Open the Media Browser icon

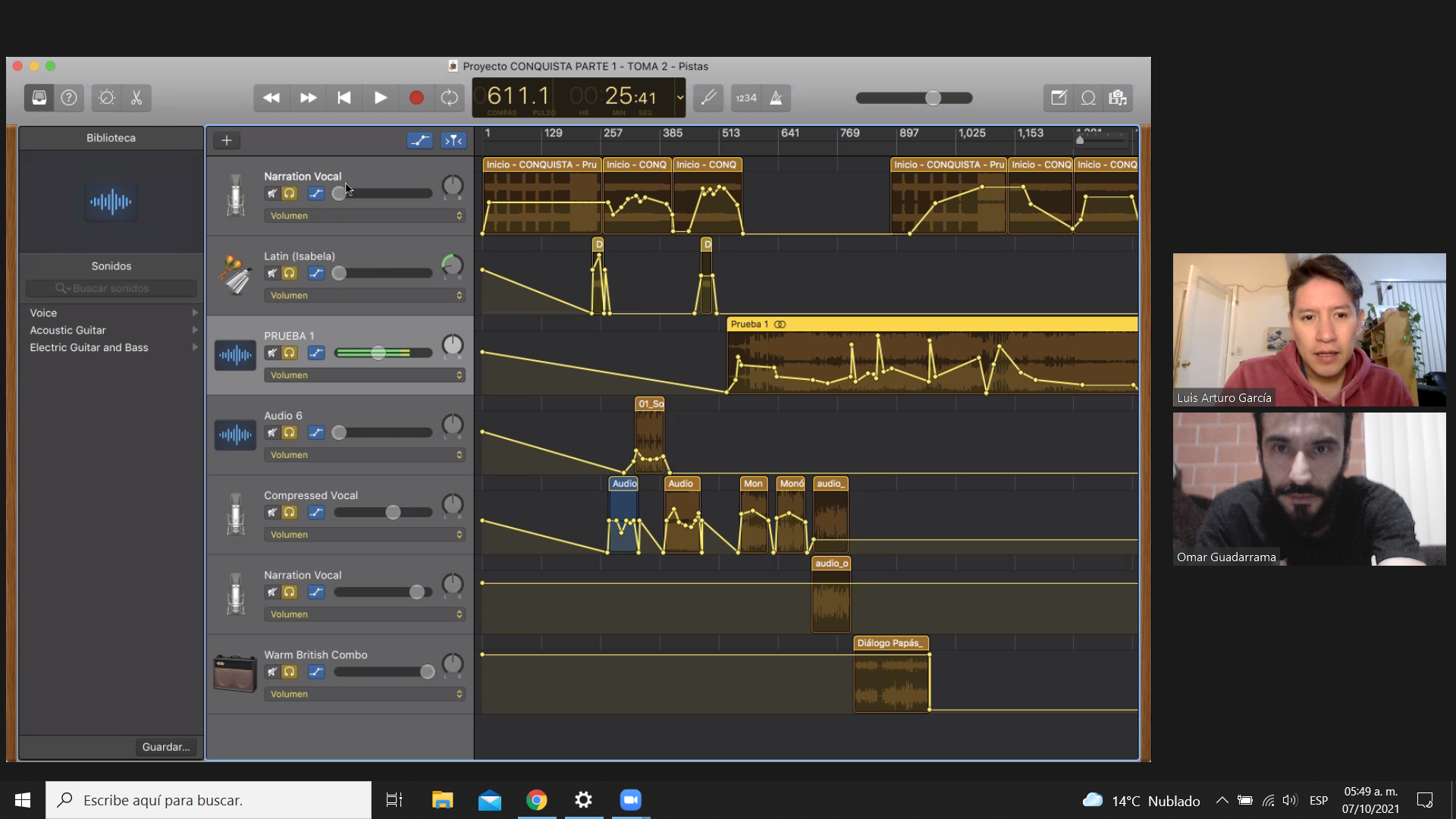(x=1118, y=98)
